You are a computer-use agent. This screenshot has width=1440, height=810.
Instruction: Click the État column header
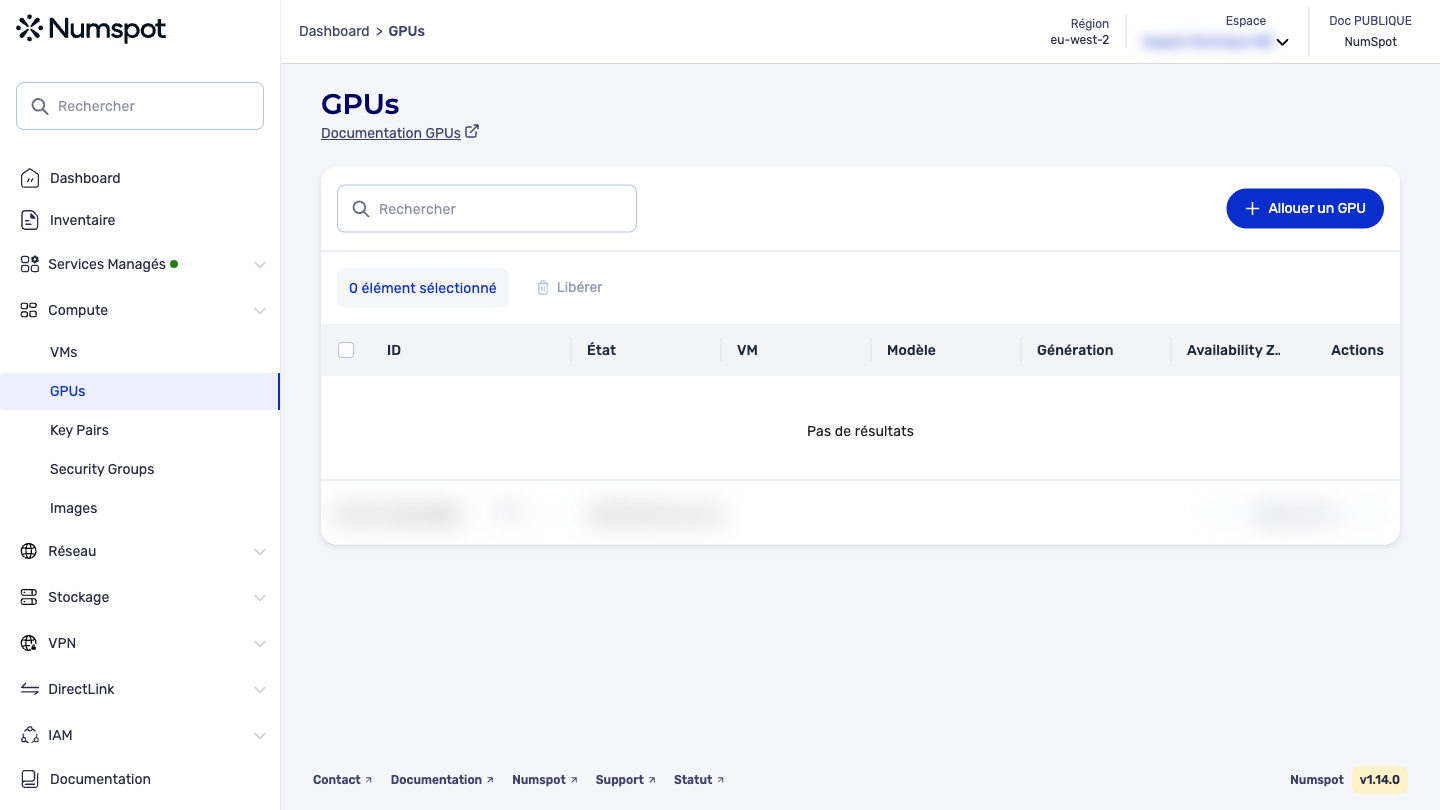point(601,350)
